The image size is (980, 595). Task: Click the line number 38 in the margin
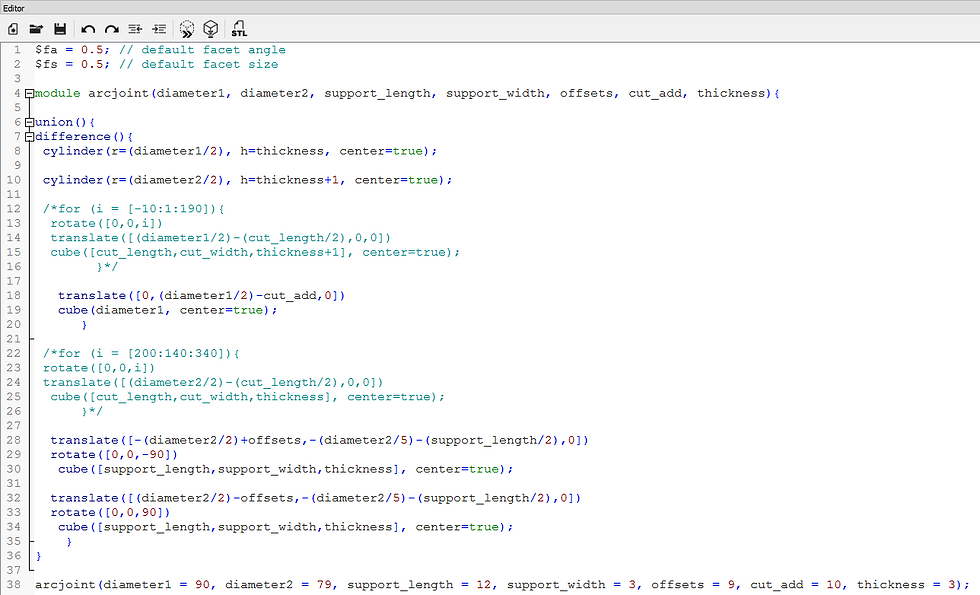pos(14,585)
